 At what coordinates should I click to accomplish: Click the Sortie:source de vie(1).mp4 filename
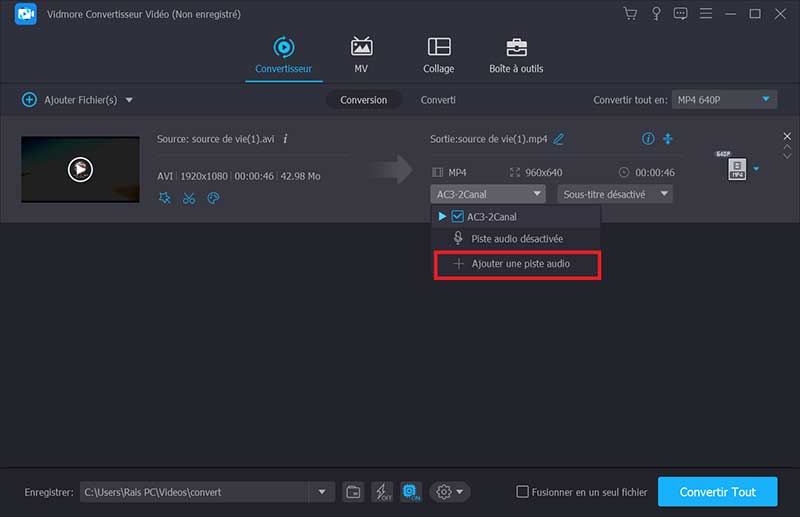(x=488, y=139)
